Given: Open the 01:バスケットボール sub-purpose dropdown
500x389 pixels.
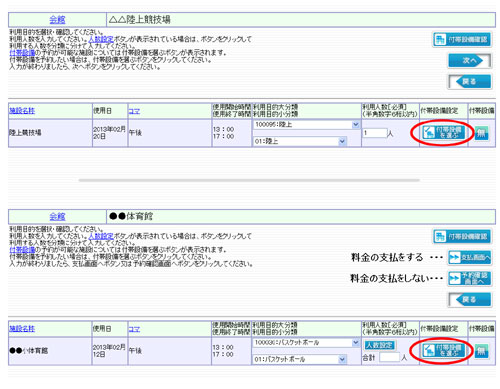Looking at the screenshot, I should (x=300, y=359).
